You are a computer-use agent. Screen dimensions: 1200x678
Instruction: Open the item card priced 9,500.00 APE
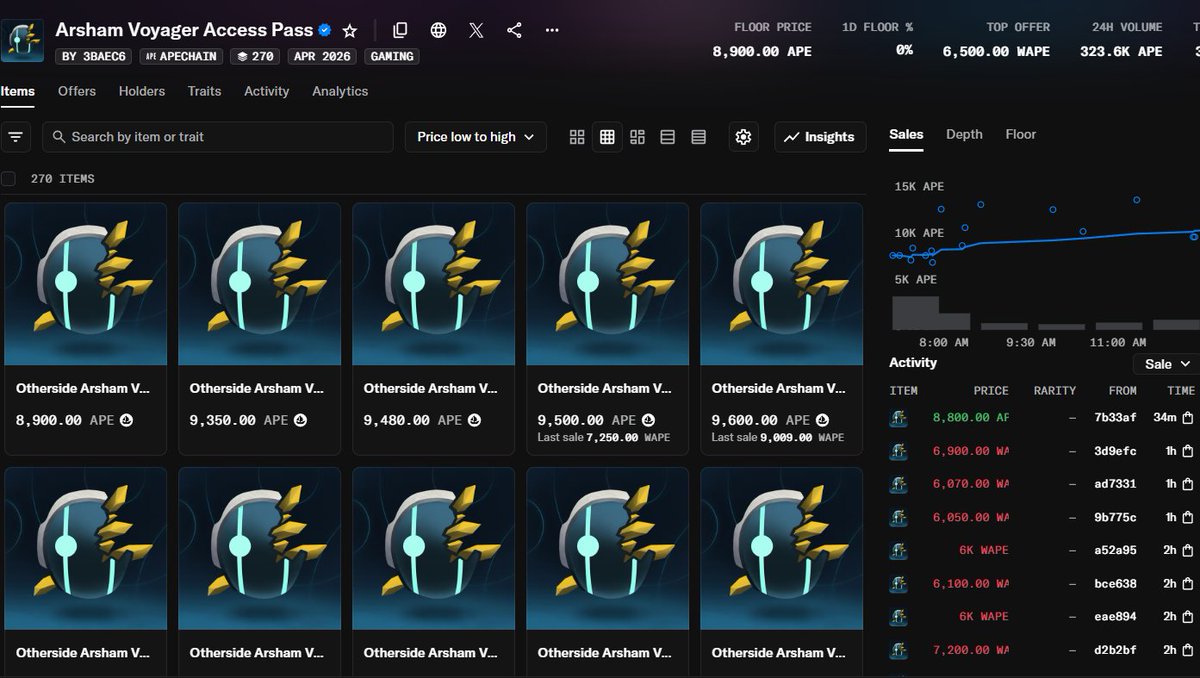(607, 329)
